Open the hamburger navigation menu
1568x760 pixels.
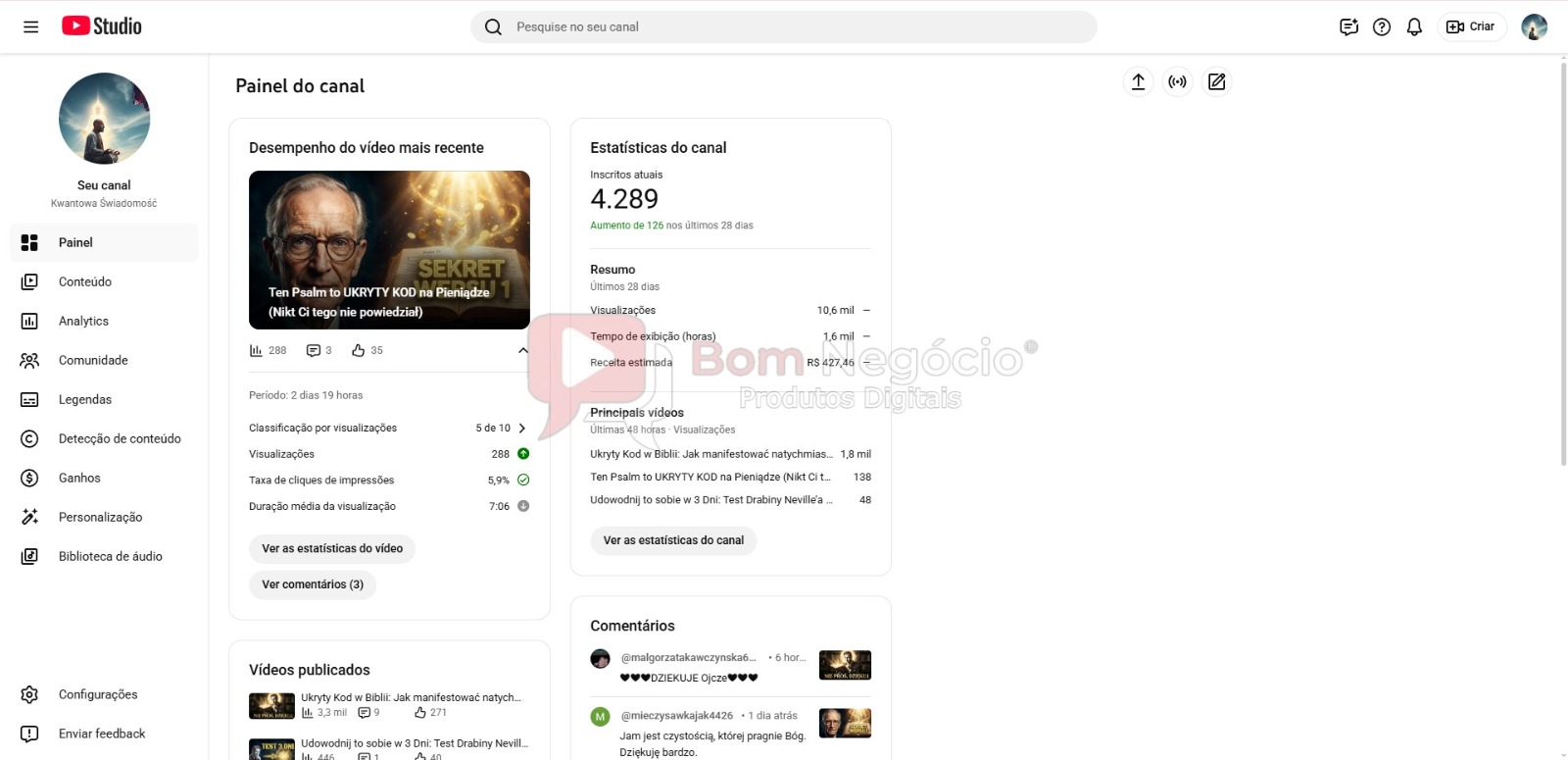click(x=31, y=26)
